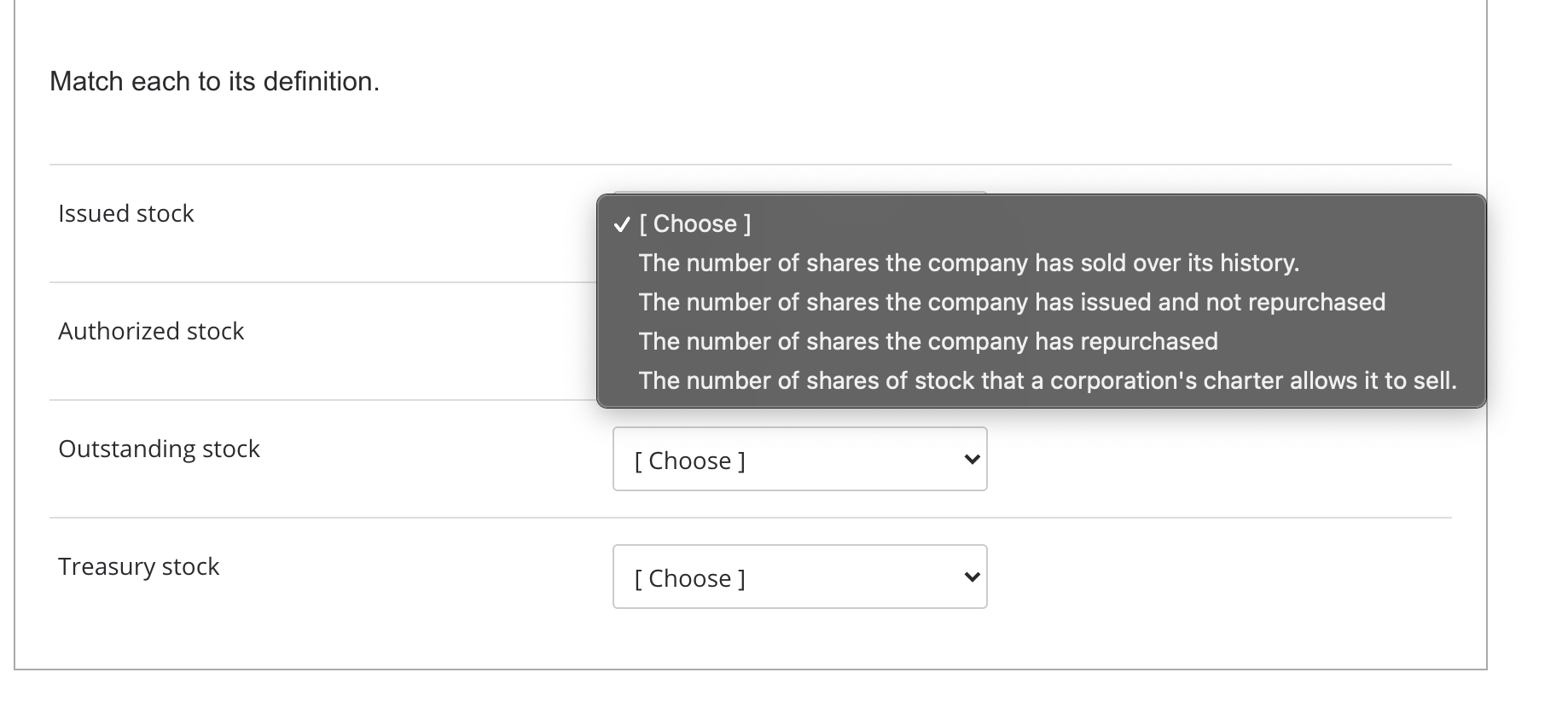Choose the currently highlighted [ Choose ] option
Viewport: 1568px width, 713px height.
695,223
